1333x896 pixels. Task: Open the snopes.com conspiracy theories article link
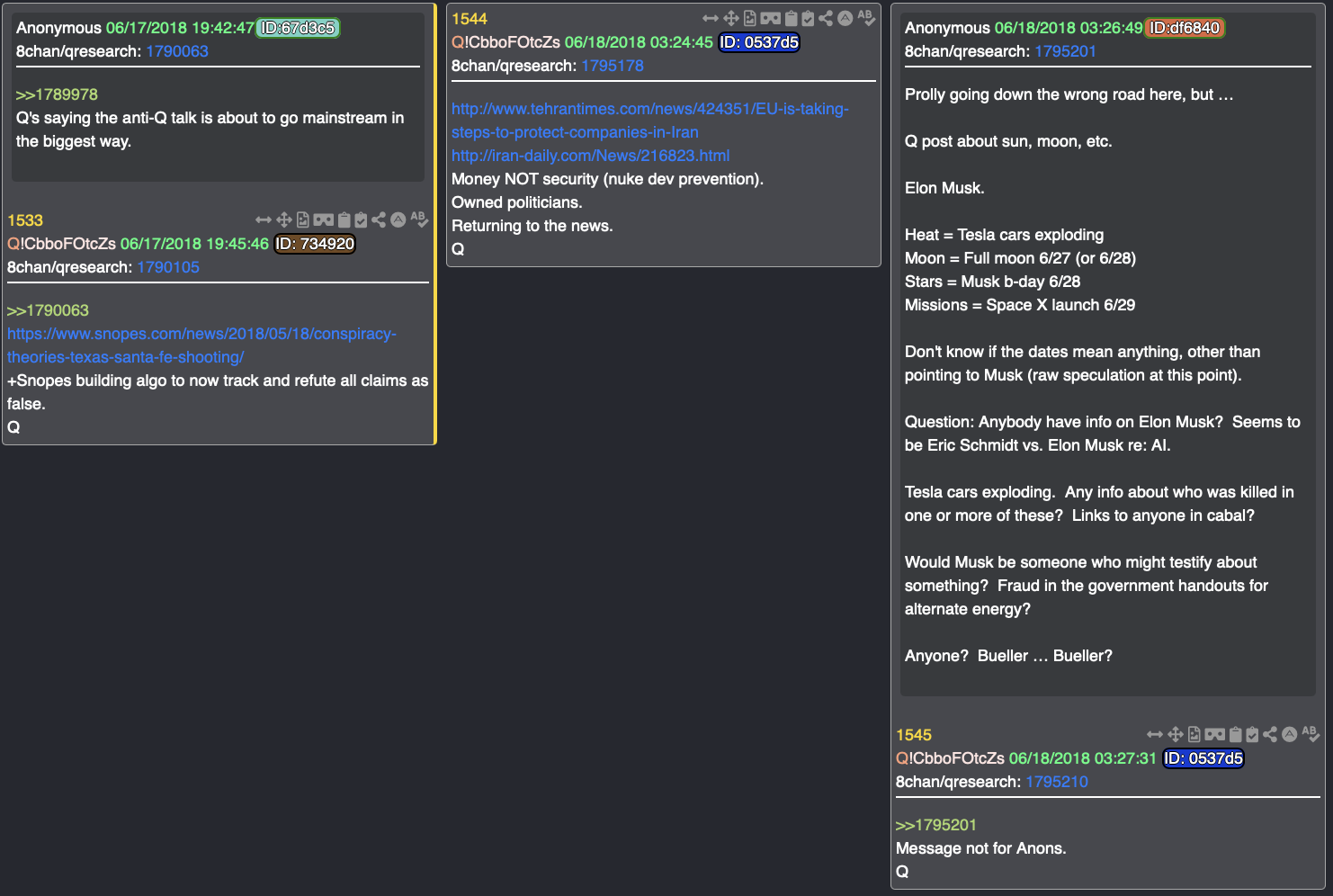(x=201, y=345)
